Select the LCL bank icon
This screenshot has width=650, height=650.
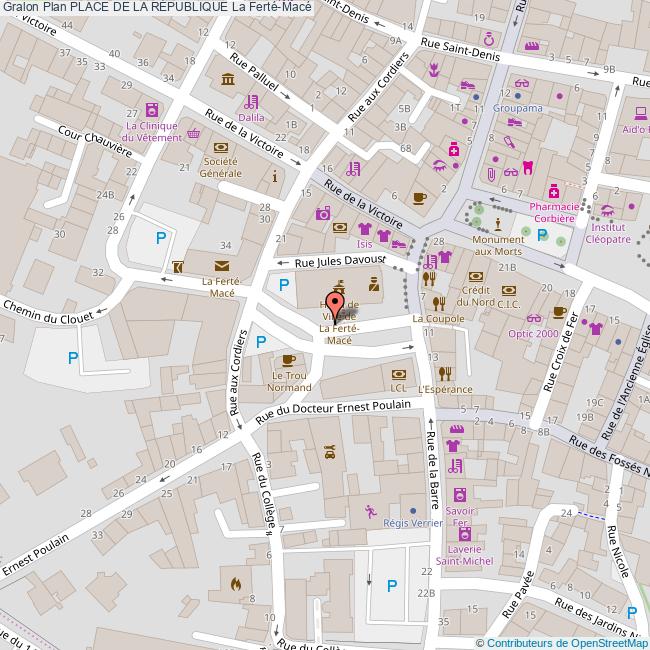[x=398, y=372]
